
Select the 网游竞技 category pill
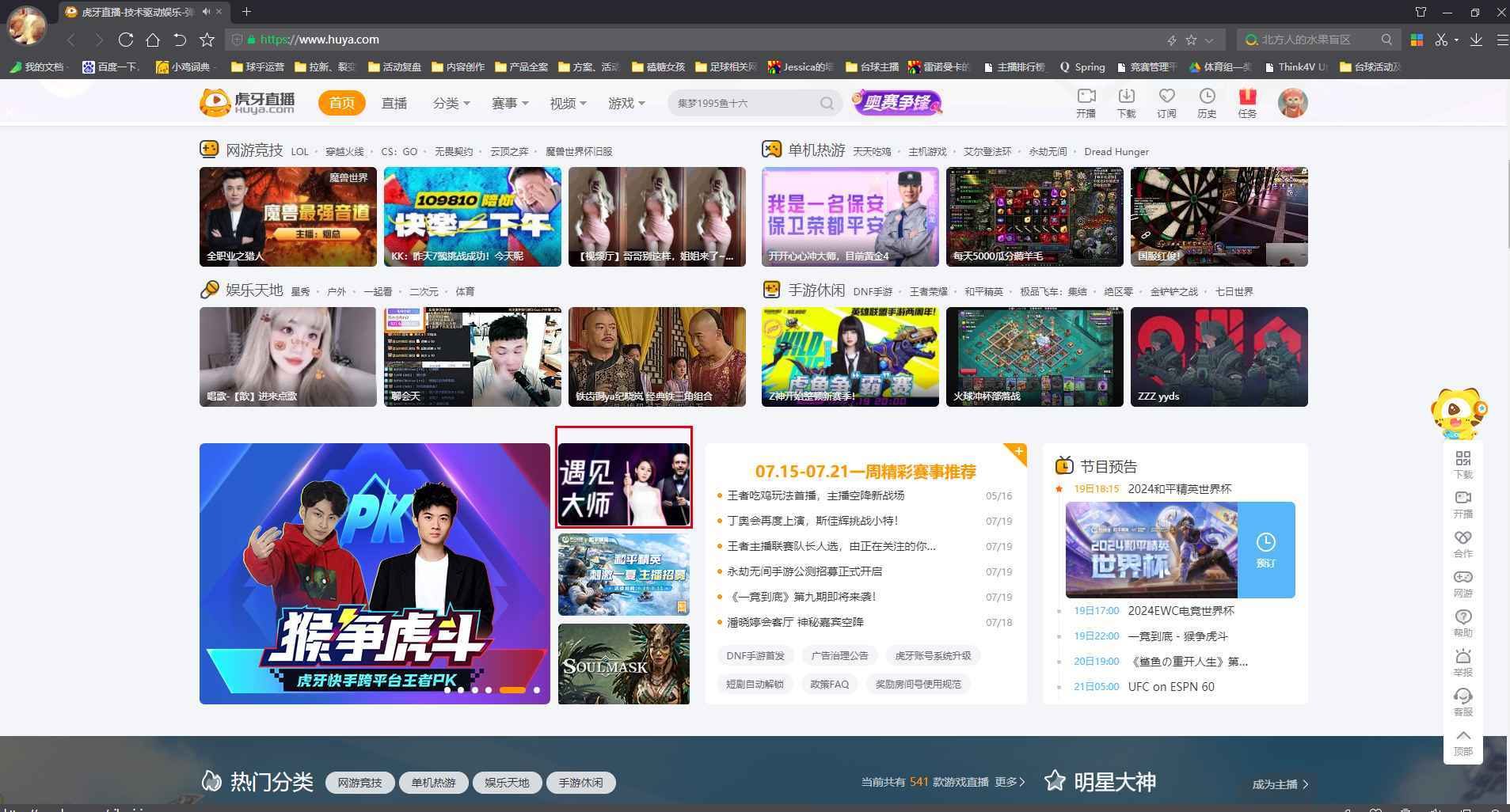[x=359, y=783]
